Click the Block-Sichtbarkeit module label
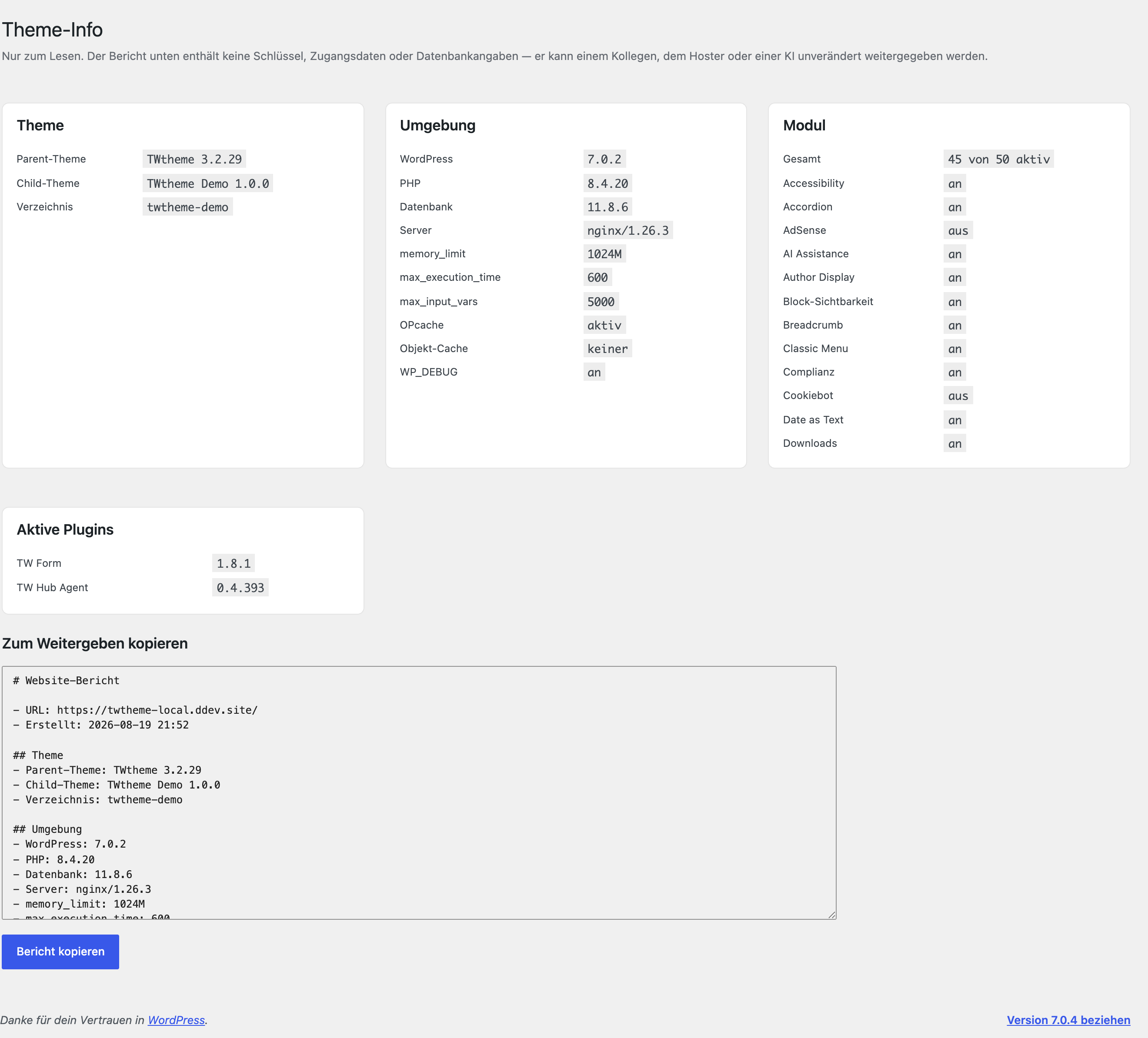 828,302
